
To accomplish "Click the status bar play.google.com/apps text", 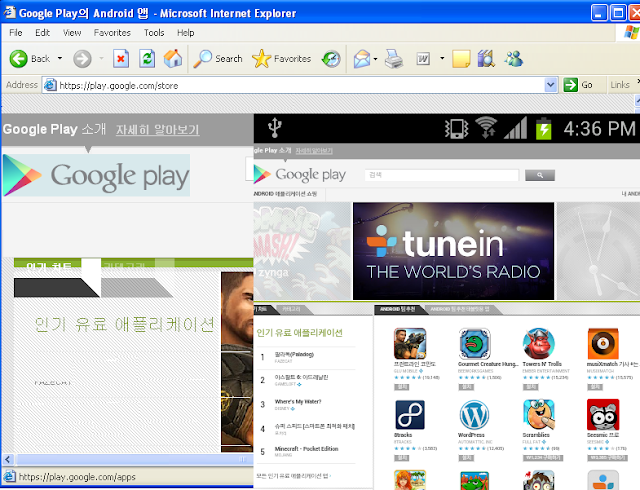I will point(77,477).
